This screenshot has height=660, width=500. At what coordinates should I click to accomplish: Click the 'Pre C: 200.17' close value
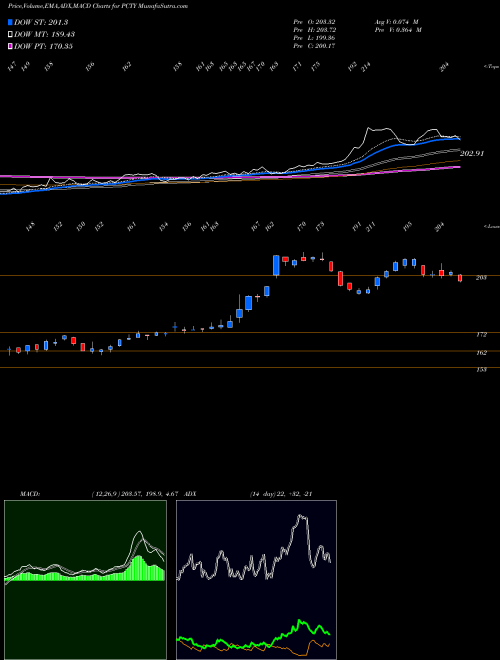click(314, 46)
